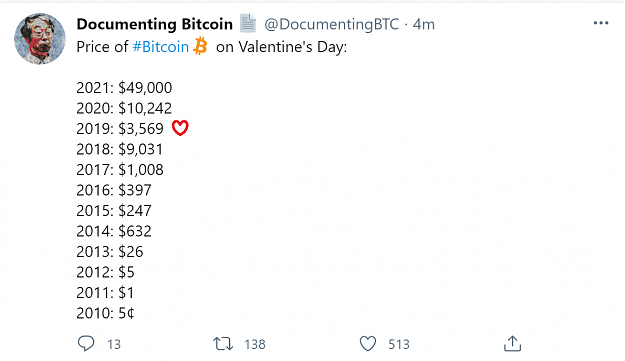Like the tweet with the heart icon
The height and width of the screenshot is (361, 625).
tap(368, 343)
